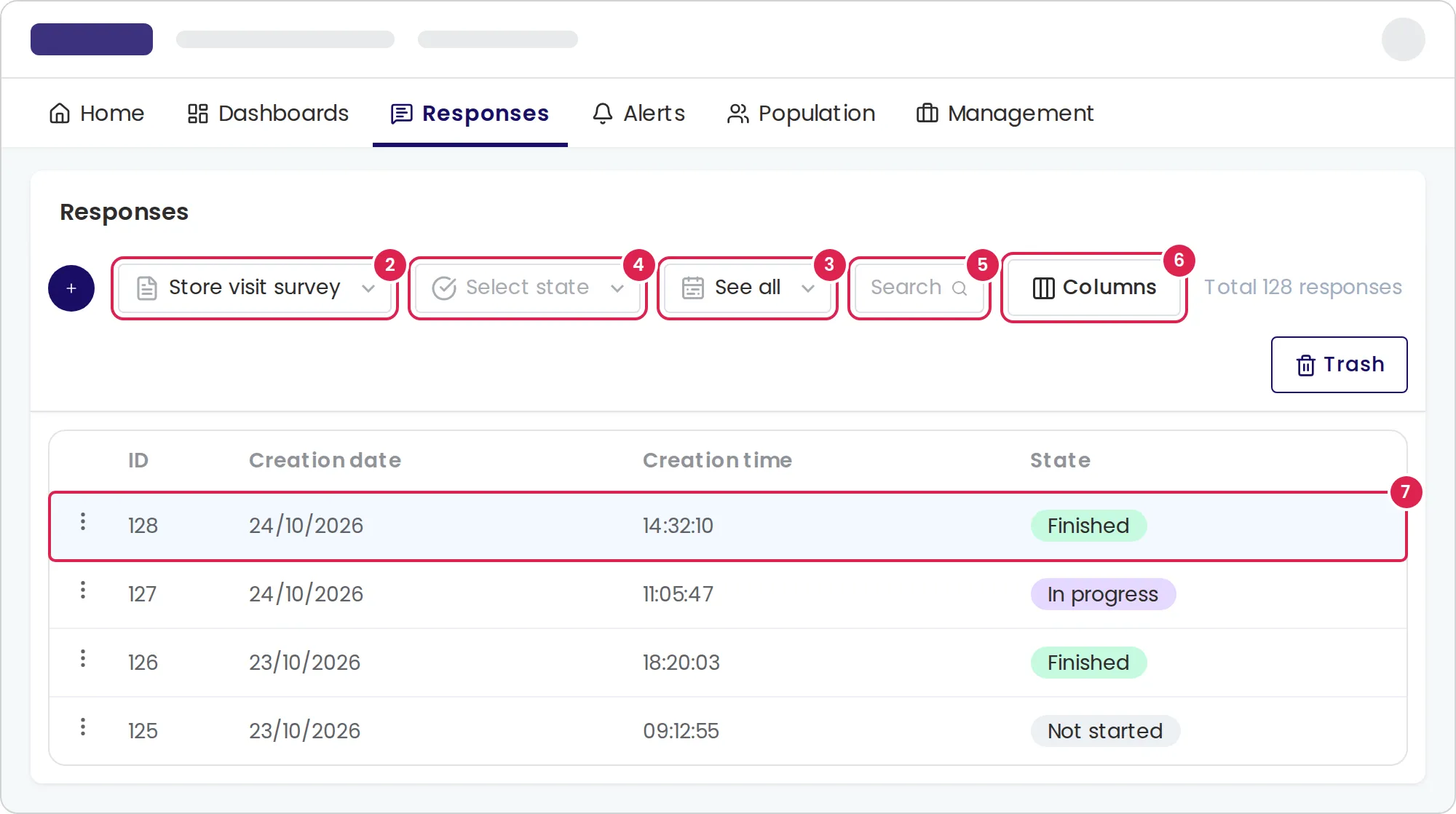Click the Finished badge of response 126
Screen dimensions: 1456x814
click(1088, 663)
